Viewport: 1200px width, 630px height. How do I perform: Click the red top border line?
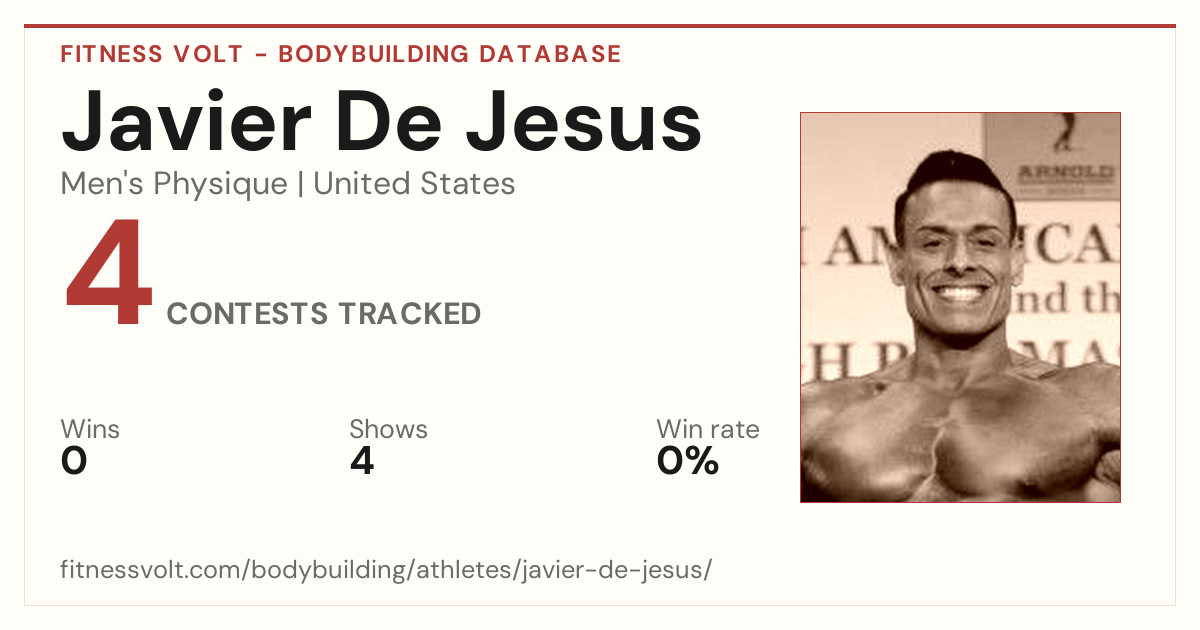[600, 26]
